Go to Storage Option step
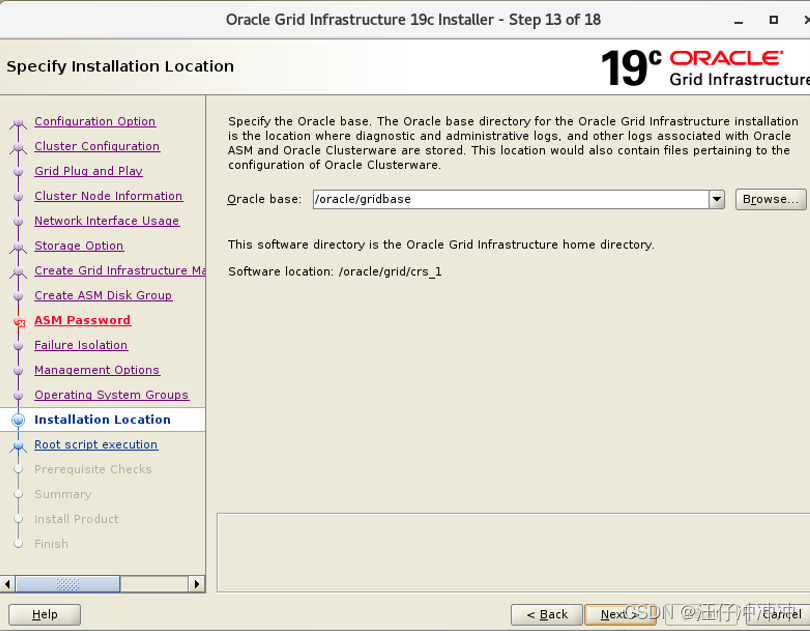810x631 pixels. coord(79,245)
